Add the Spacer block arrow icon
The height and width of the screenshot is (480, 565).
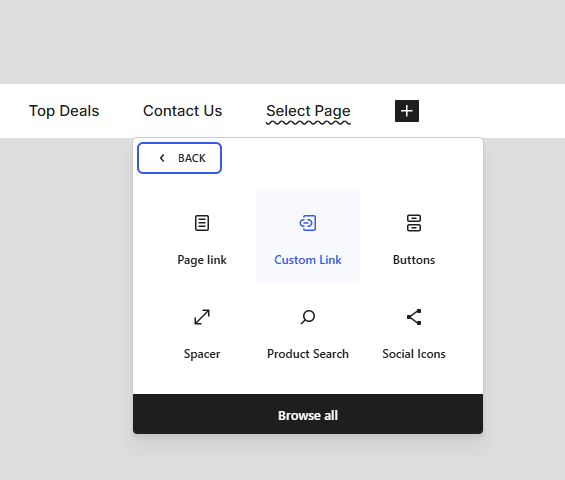click(202, 317)
